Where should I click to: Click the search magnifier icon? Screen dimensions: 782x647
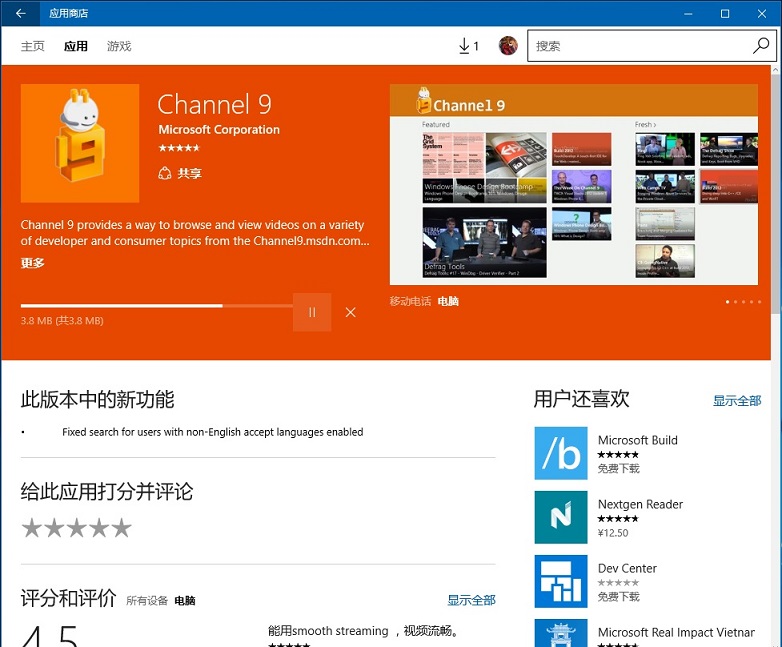[x=761, y=46]
